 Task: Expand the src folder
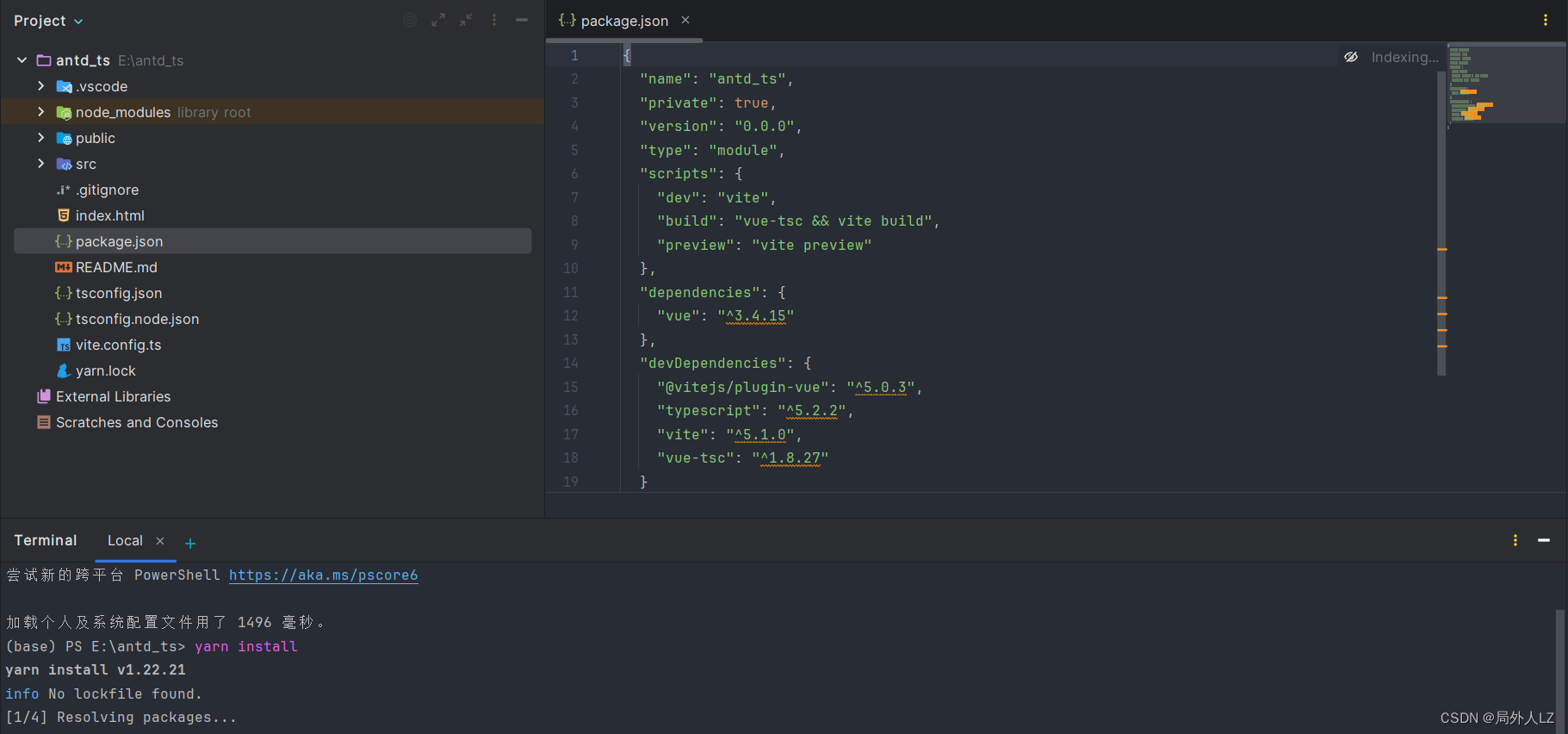coord(40,164)
